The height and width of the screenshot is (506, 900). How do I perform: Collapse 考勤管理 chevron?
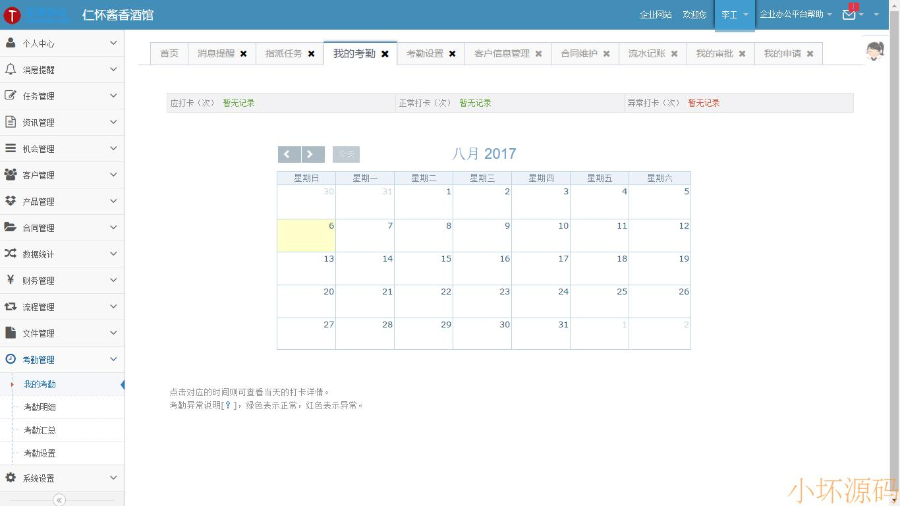click(113, 359)
